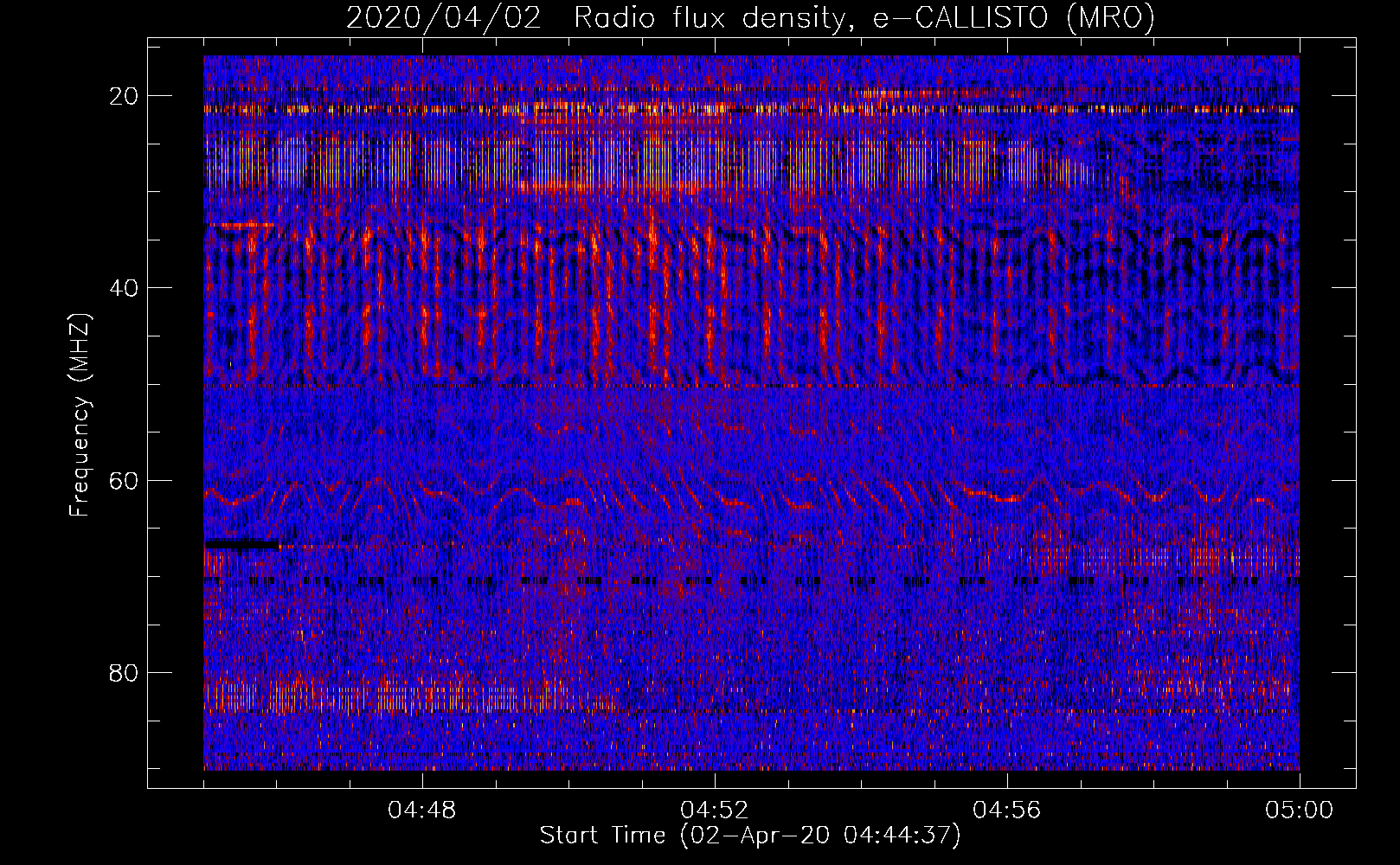Click the 40 MHz frequency tick label
The width and height of the screenshot is (1400, 865).
tap(125, 288)
